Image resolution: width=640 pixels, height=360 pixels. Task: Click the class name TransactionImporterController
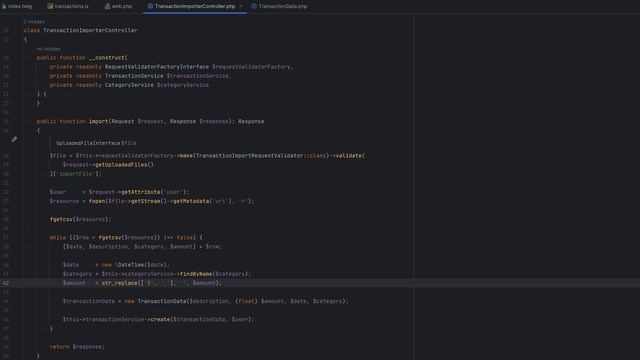(90, 30)
